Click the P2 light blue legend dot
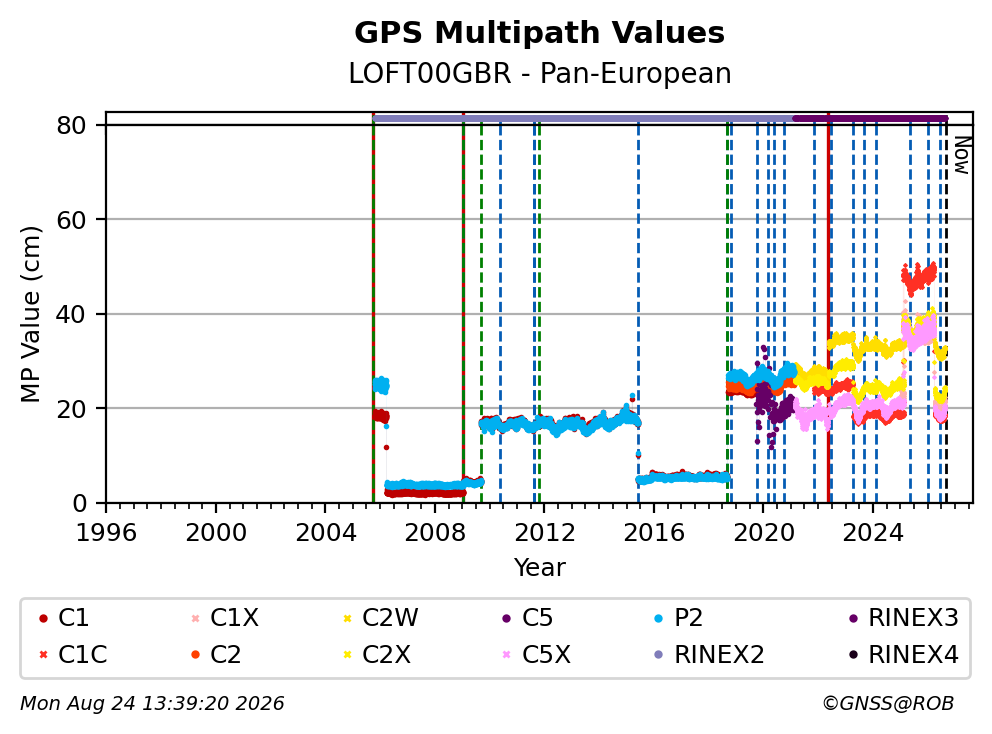Viewport: 992px width, 734px height. [659, 618]
